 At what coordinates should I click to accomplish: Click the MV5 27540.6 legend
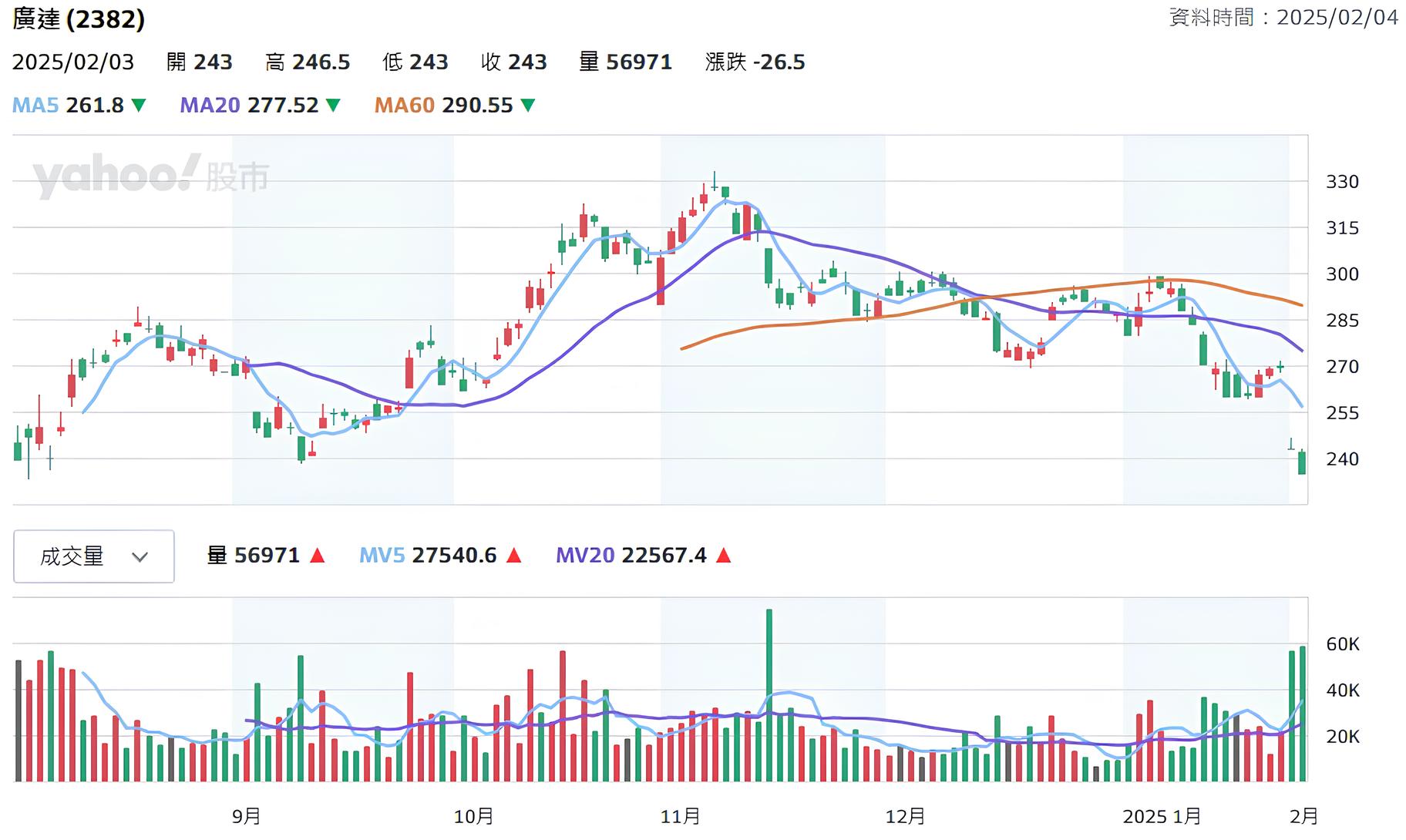[x=428, y=556]
